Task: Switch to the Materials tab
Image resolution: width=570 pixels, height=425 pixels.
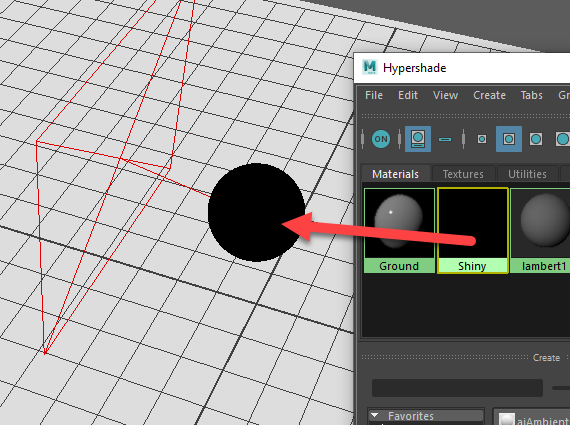Action: (396, 174)
